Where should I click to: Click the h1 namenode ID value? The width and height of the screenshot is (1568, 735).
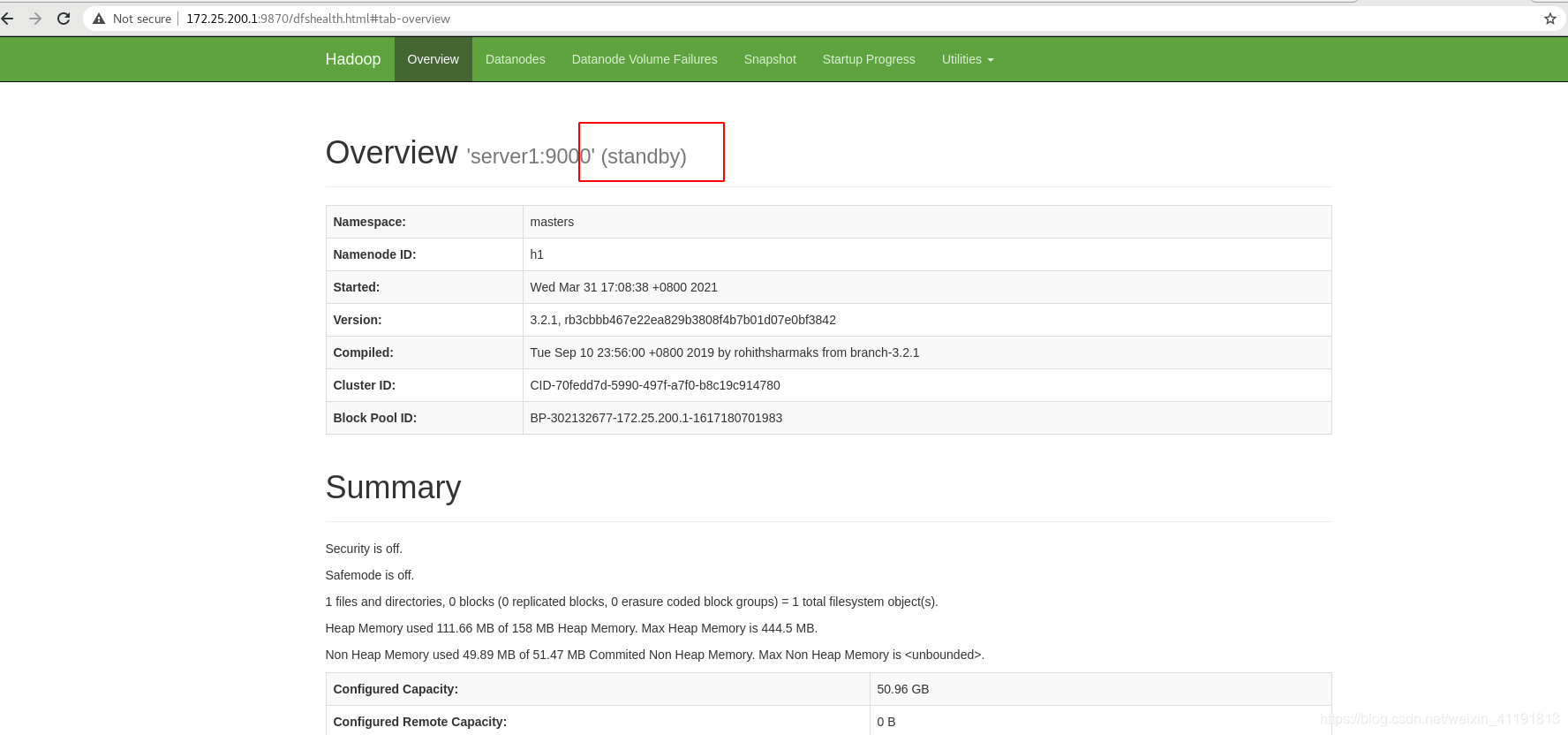coord(537,254)
